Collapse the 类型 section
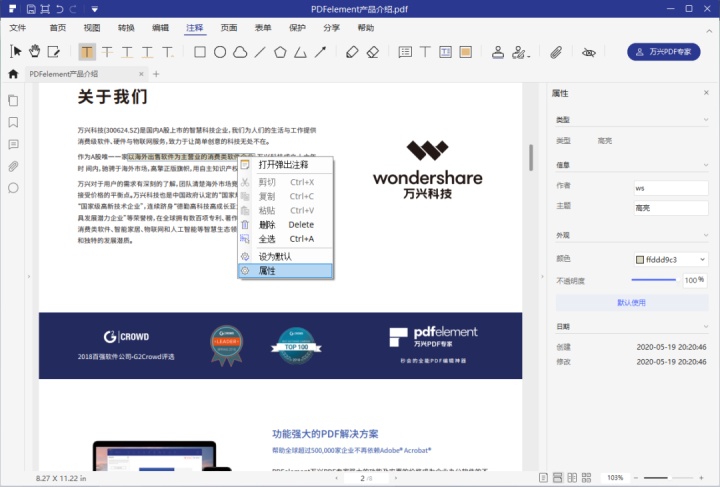This screenshot has height=487, width=720. coord(706,120)
